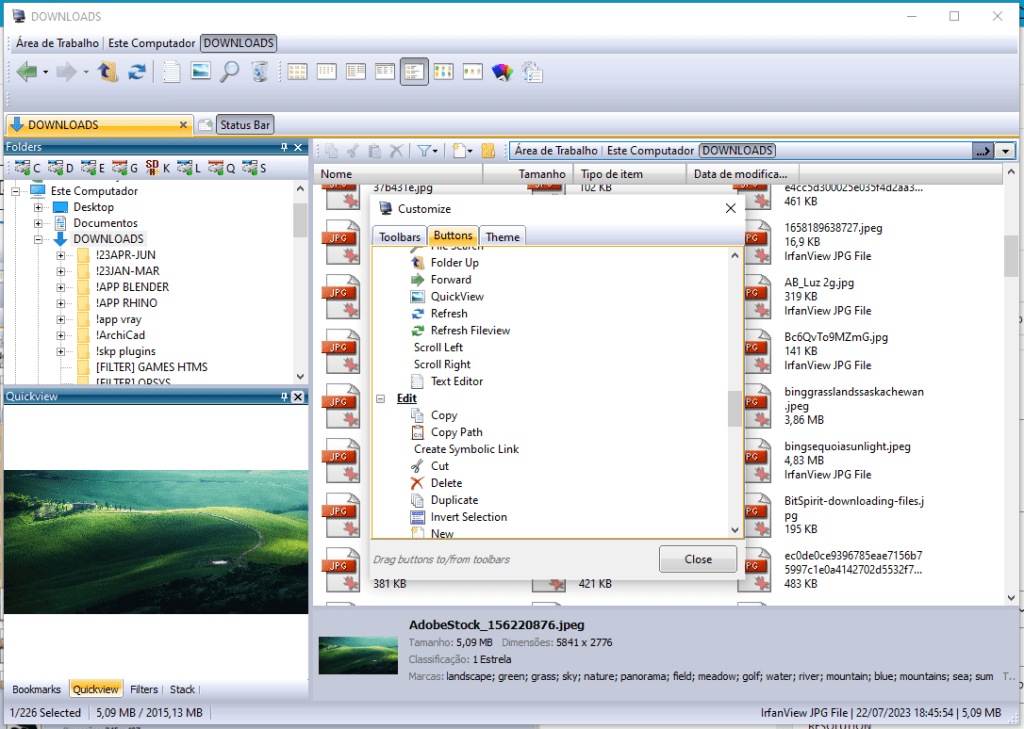Open the address bar dropdown arrow
The height and width of the screenshot is (729, 1024).
[x=1005, y=151]
